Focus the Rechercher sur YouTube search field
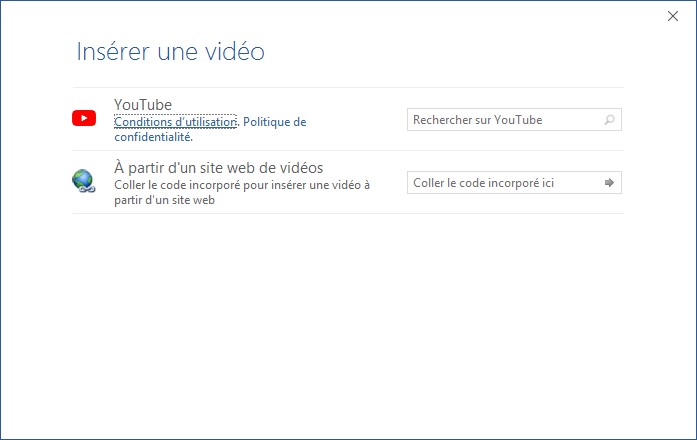697x440 pixels. pos(514,120)
